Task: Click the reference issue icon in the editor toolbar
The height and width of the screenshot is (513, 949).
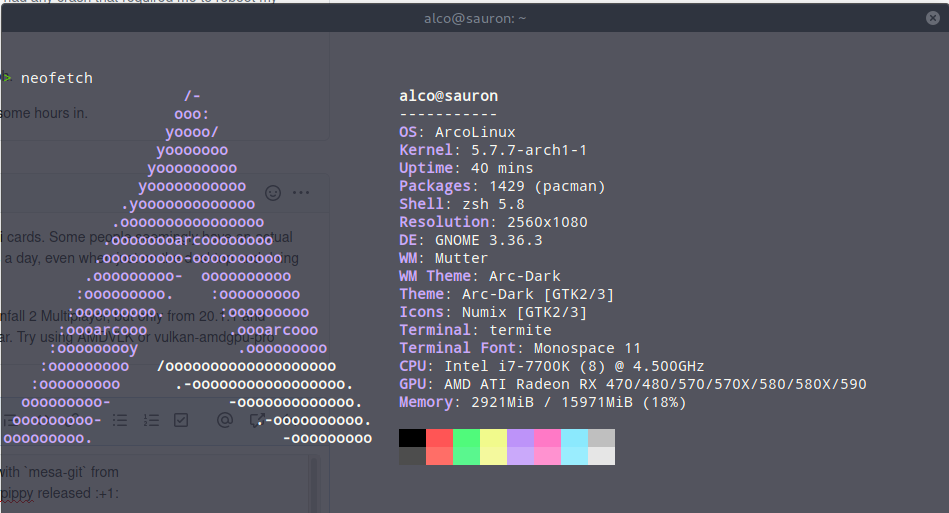Action: click(x=257, y=420)
